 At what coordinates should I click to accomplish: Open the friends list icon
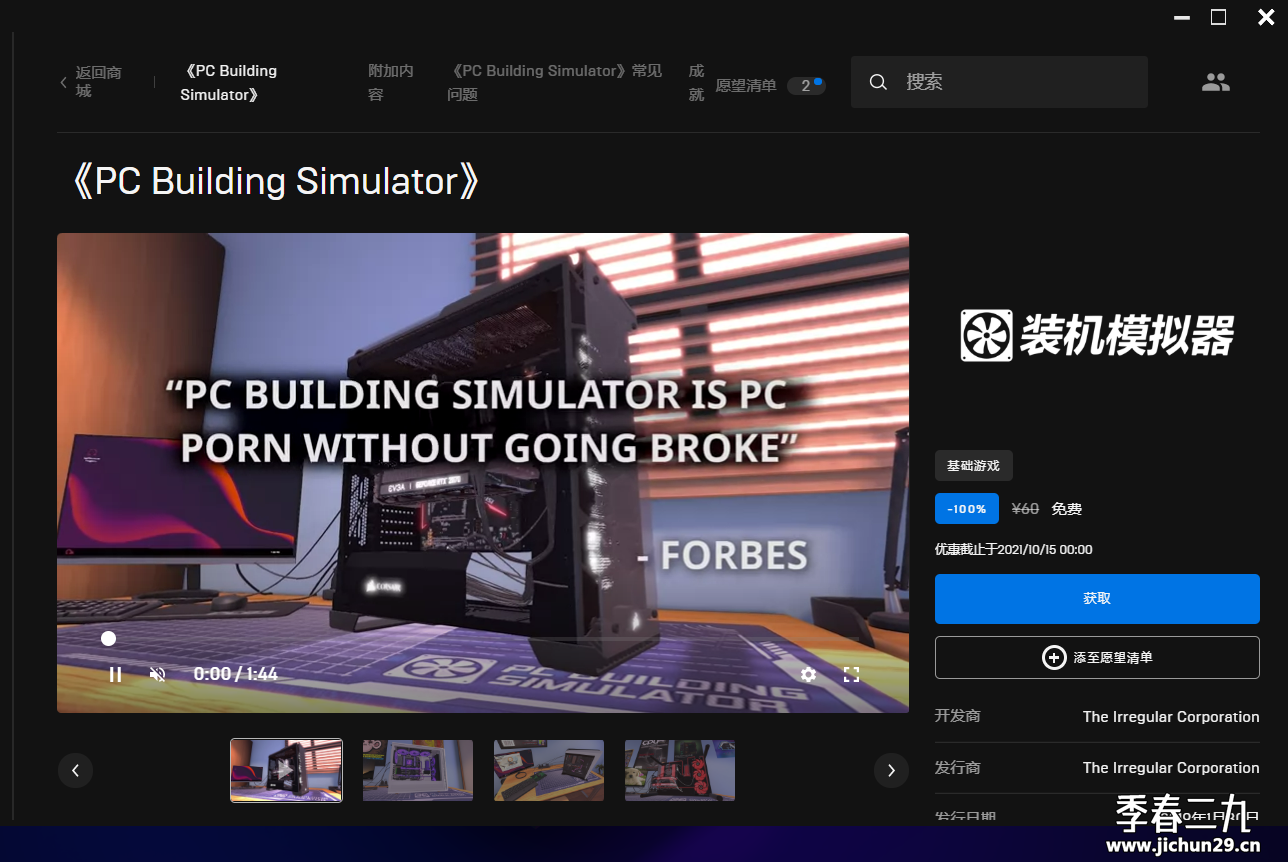(1215, 83)
